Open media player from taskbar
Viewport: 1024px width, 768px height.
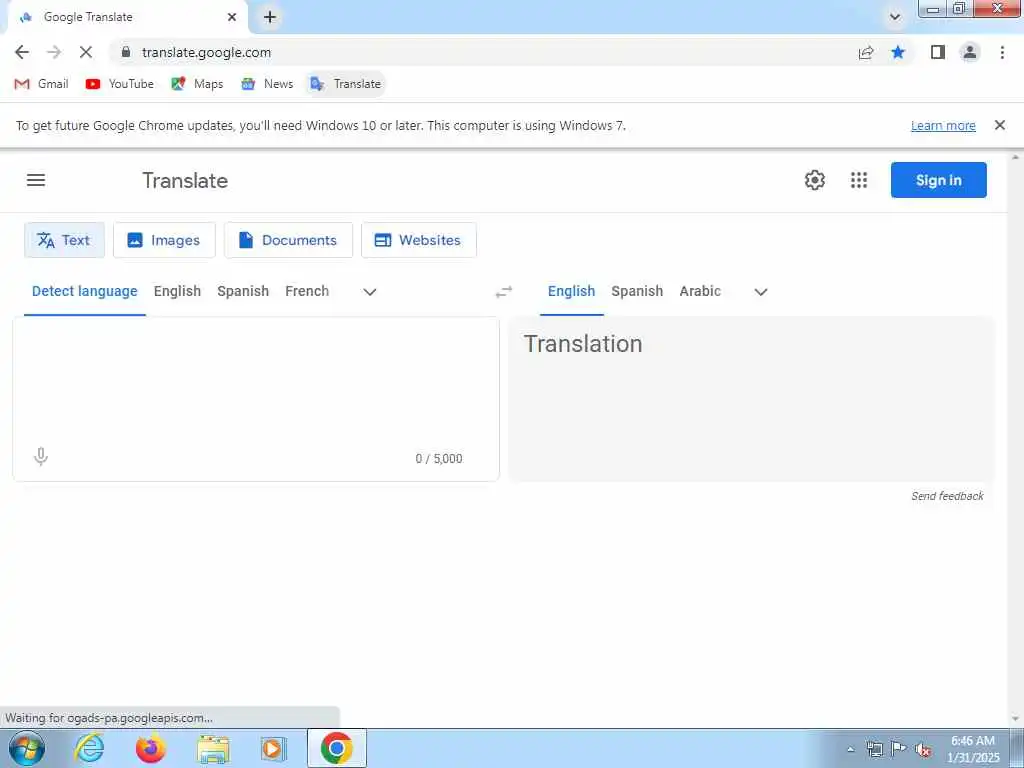(272, 748)
